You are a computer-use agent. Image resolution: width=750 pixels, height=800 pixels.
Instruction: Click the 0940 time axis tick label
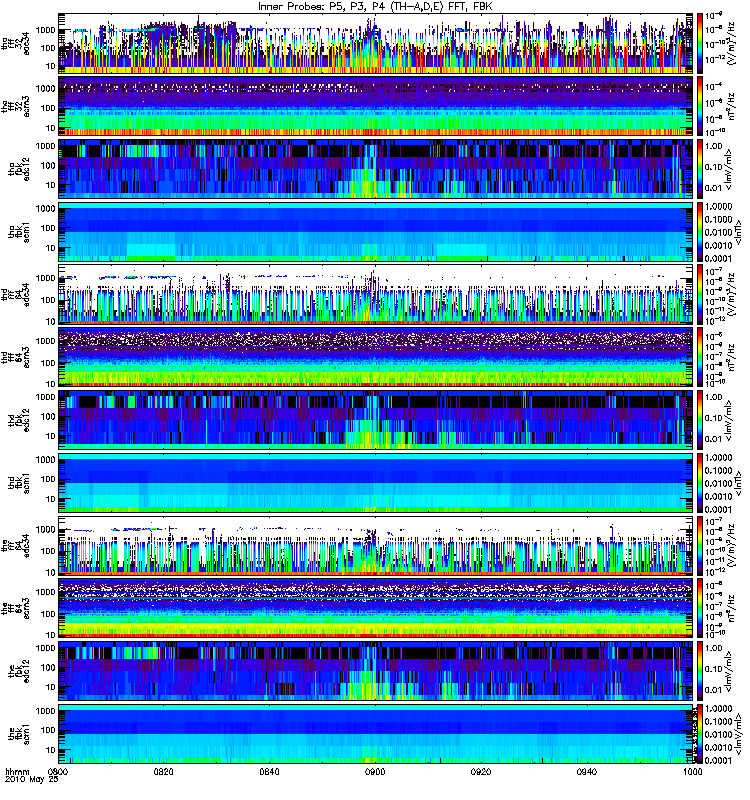tap(587, 772)
